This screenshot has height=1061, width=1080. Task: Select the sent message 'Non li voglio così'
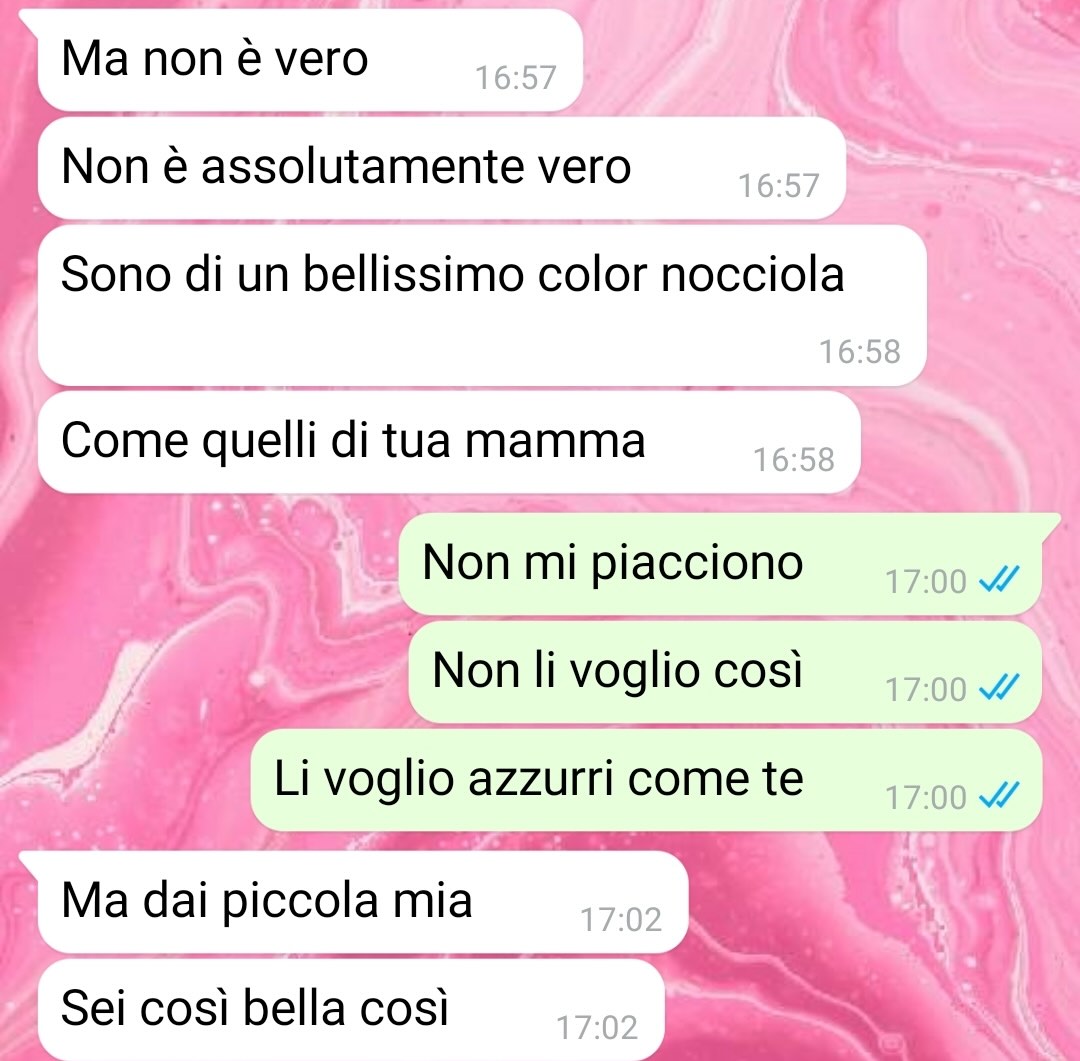tap(725, 672)
